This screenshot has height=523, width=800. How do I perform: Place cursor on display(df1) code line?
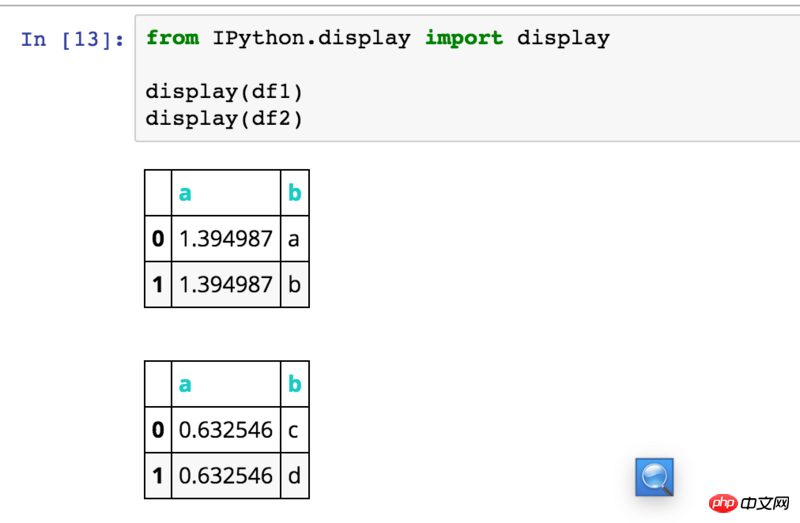point(224,92)
